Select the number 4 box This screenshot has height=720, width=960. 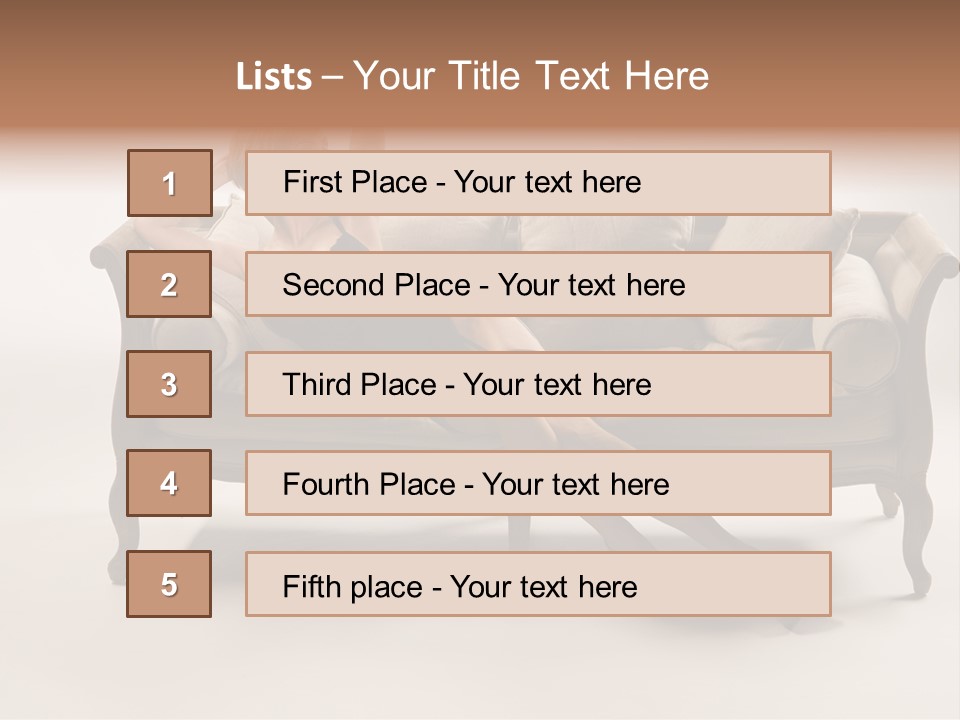click(x=169, y=483)
